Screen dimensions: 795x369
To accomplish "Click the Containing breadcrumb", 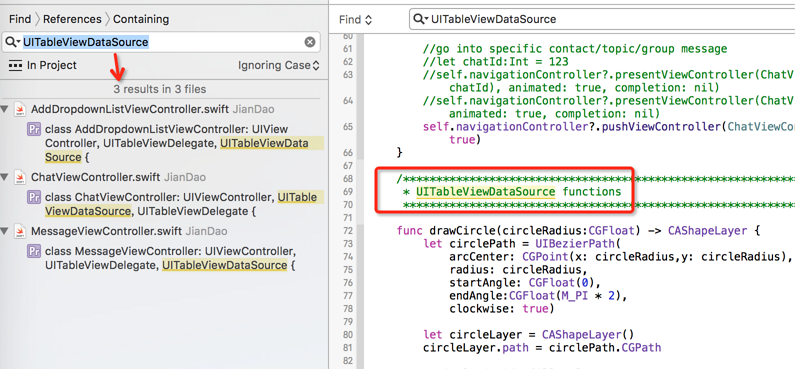I will coord(141,19).
